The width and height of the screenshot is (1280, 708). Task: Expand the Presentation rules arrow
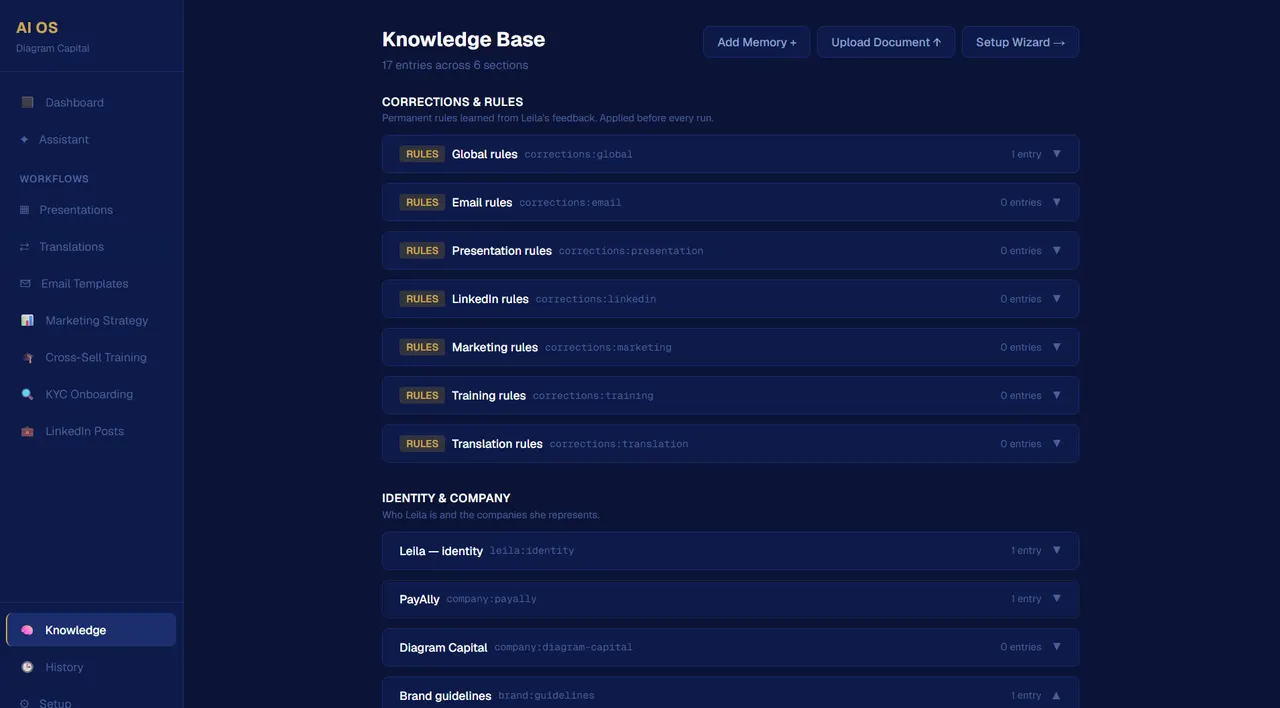1056,250
